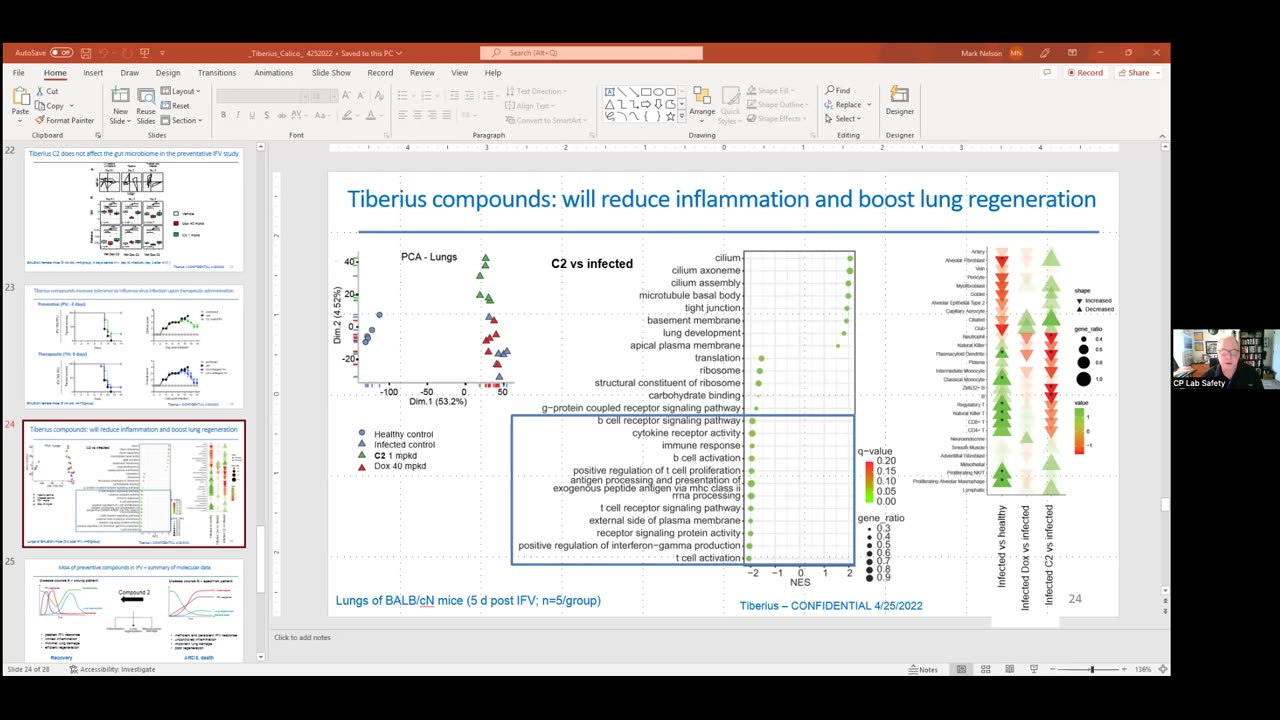1280x720 pixels.
Task: Open the Text Direction dropdown
Action: 536,91
